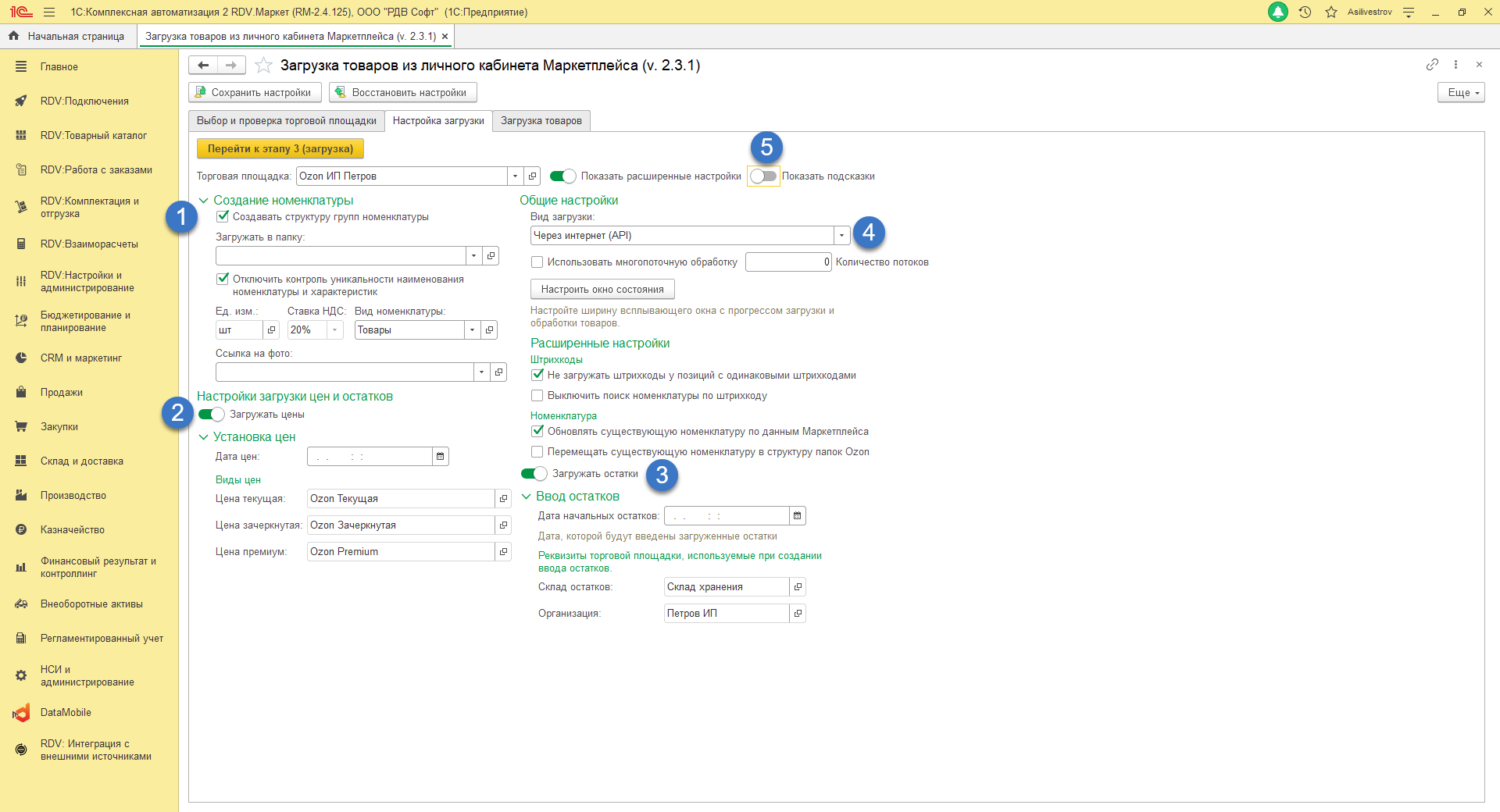Open DataMobile section in sidebar

point(66,713)
